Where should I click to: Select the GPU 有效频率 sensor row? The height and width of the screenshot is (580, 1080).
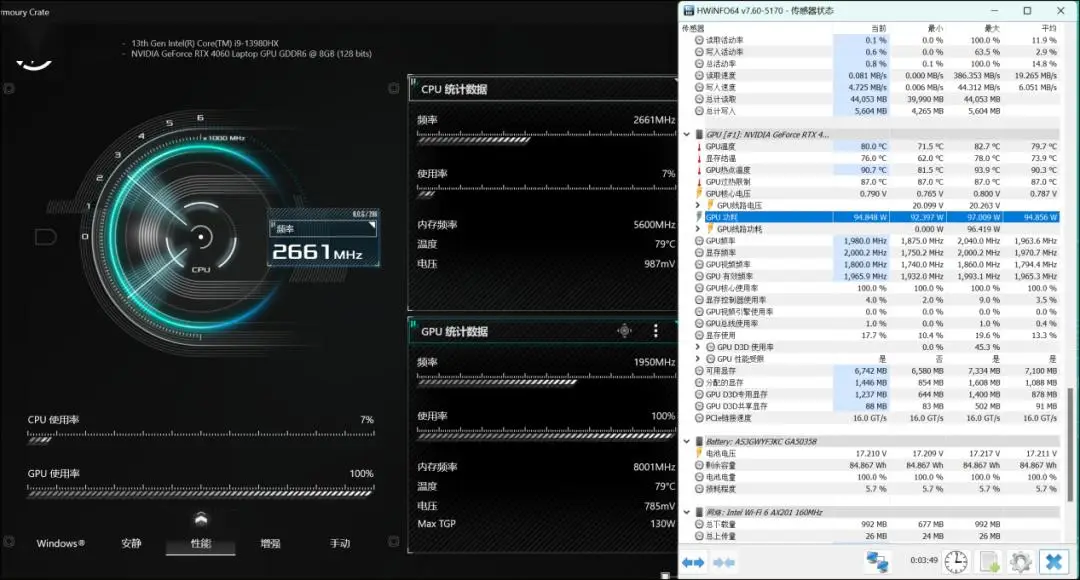click(876, 276)
